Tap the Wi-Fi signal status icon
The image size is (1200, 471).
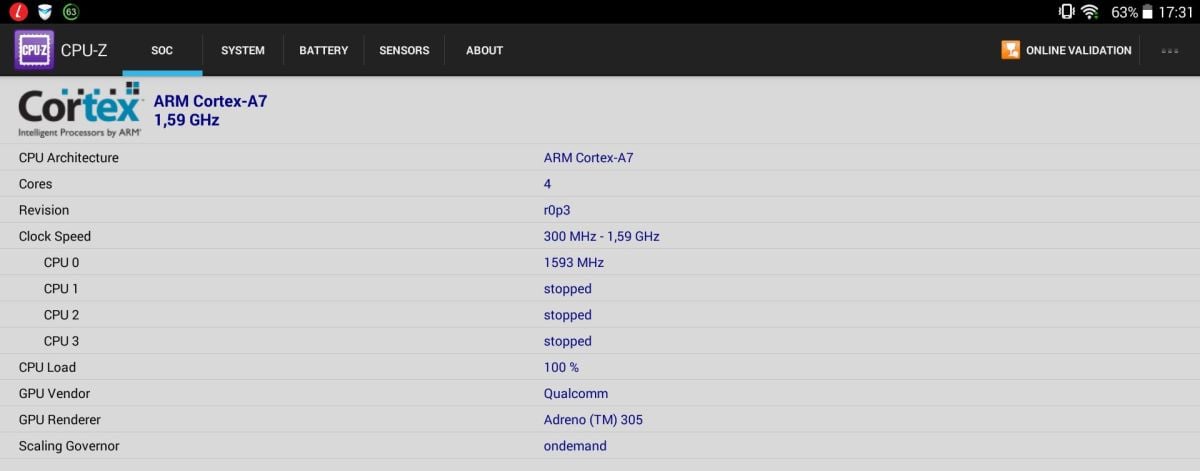point(1090,12)
